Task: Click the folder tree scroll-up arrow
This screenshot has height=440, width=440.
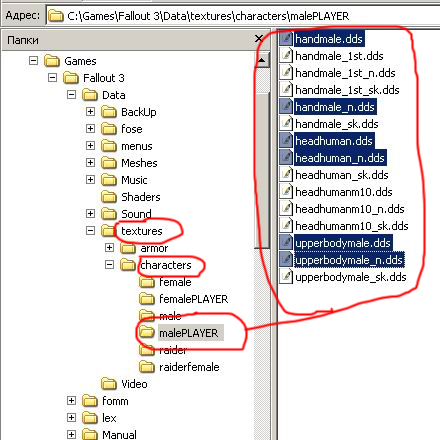Action: [262, 60]
